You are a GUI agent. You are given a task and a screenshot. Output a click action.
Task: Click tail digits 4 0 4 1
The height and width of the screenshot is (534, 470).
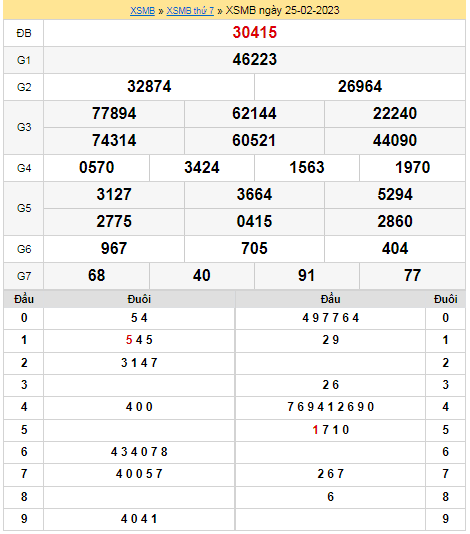pos(139,519)
